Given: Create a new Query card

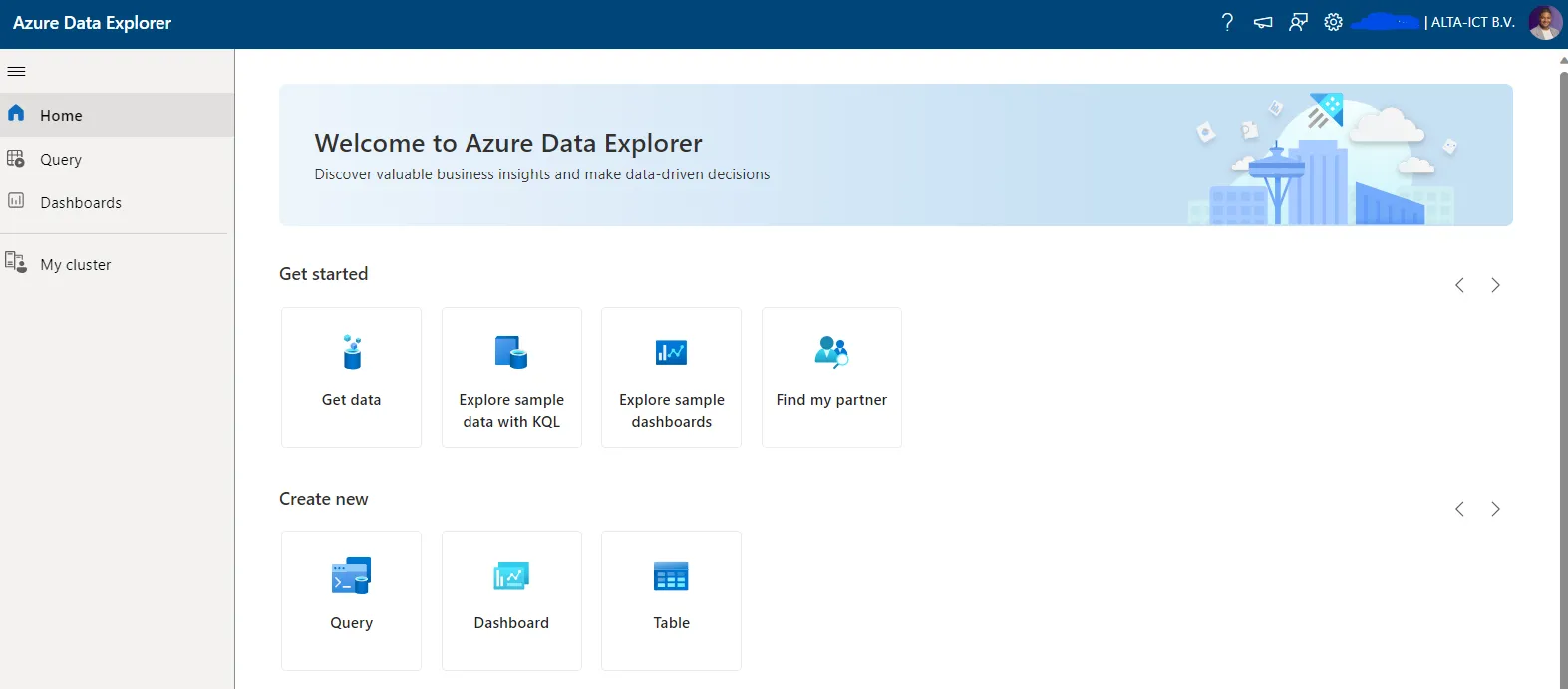Looking at the screenshot, I should [351, 601].
